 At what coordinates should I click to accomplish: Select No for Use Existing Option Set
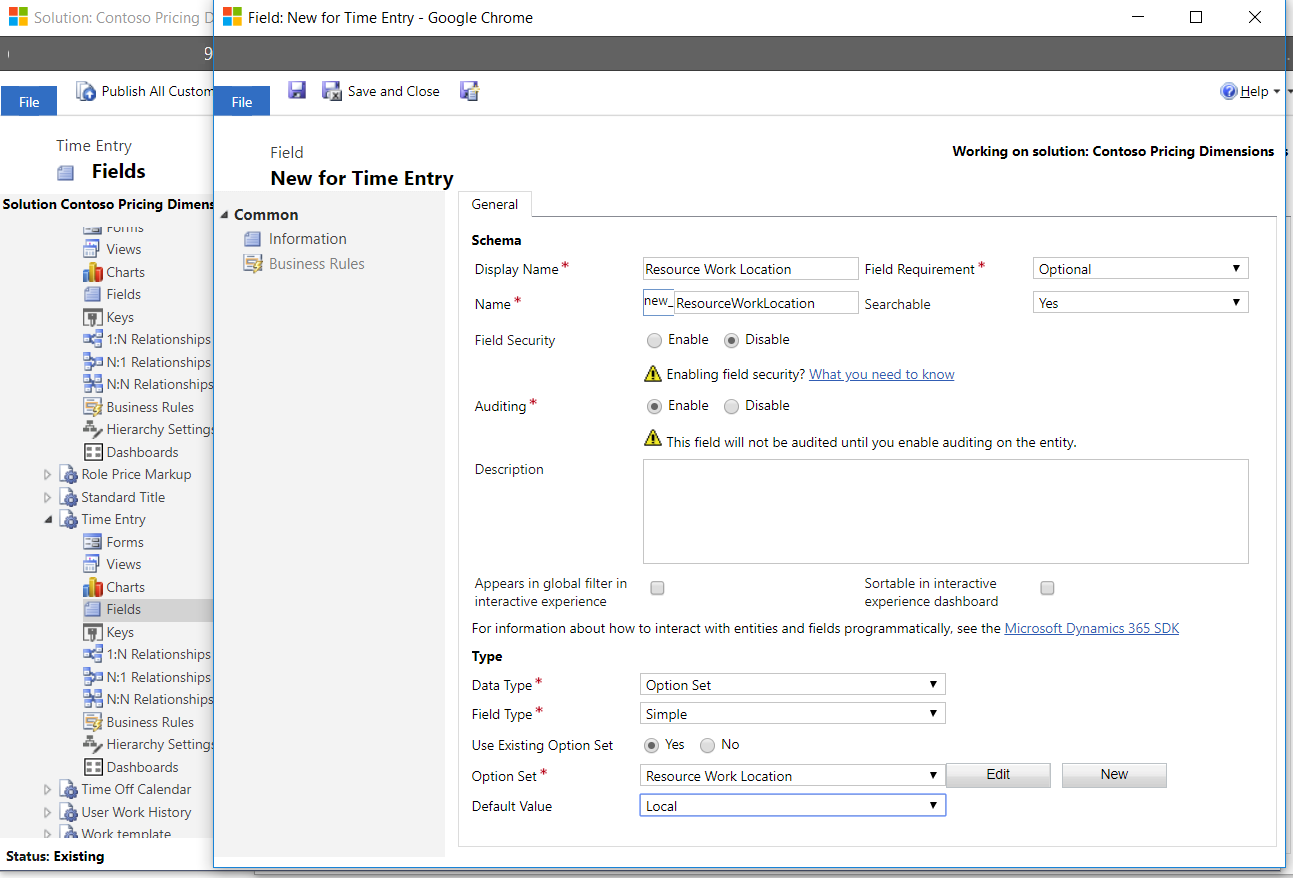710,744
